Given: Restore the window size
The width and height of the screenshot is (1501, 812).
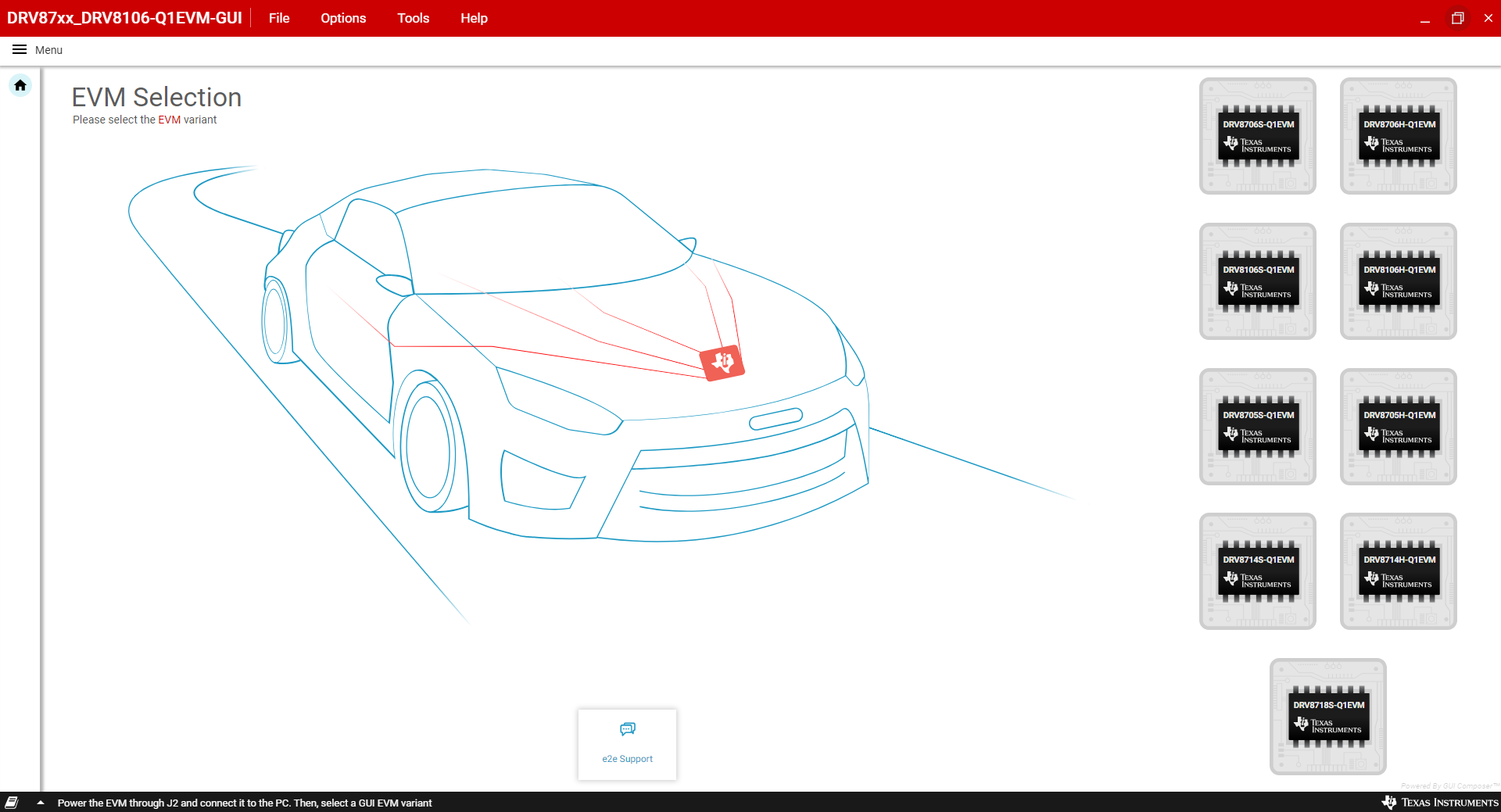Looking at the screenshot, I should coord(1457,18).
